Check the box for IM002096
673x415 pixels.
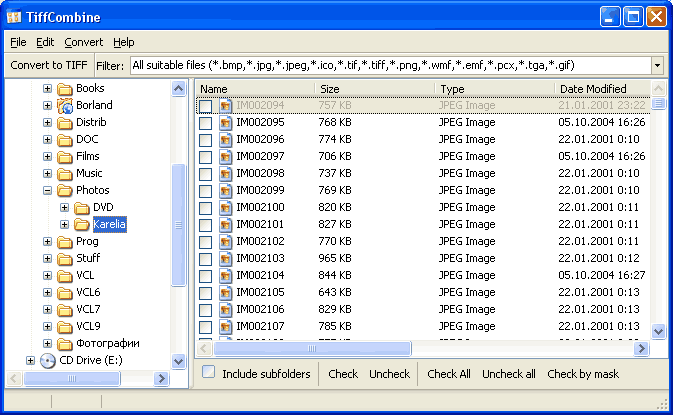[205, 139]
